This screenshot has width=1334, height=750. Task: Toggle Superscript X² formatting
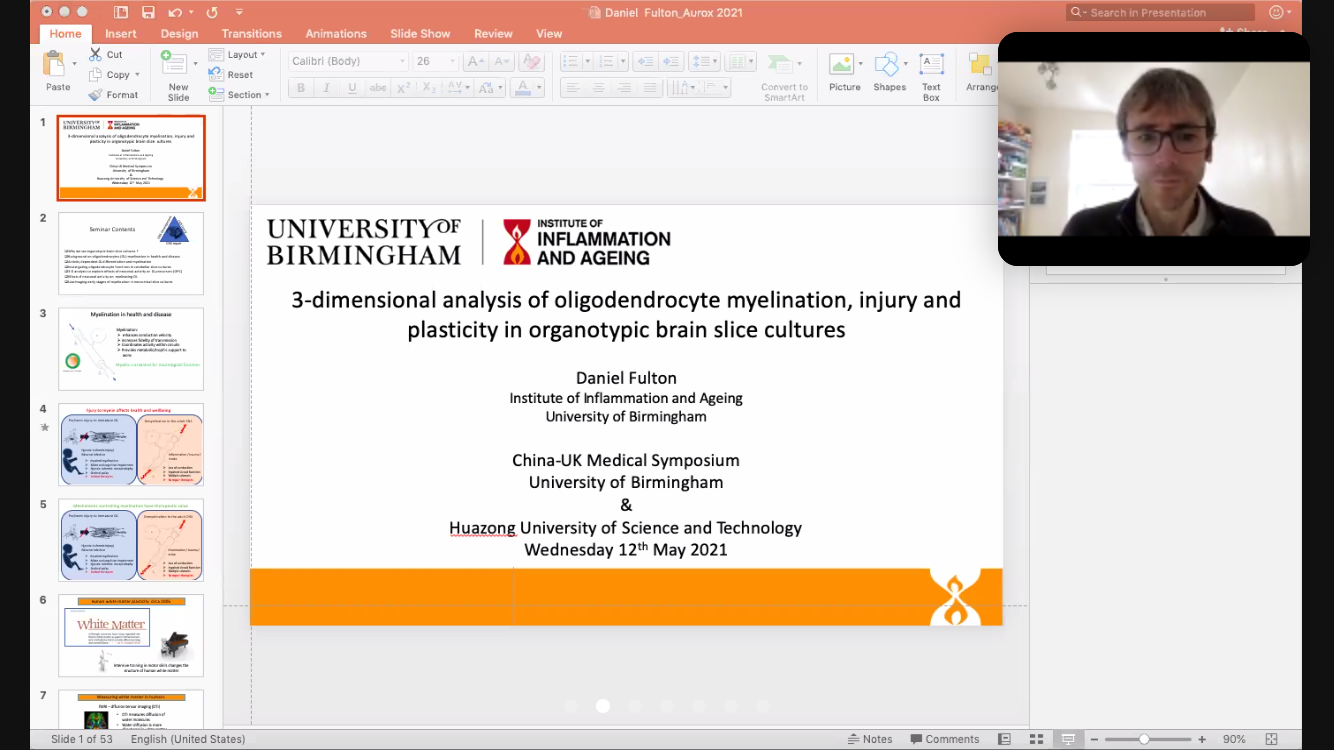[x=404, y=88]
